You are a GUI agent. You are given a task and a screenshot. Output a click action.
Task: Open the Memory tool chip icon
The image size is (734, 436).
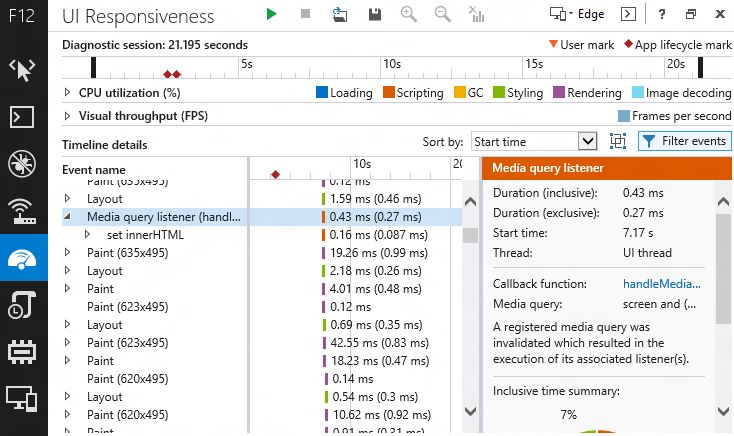[x=23, y=353]
